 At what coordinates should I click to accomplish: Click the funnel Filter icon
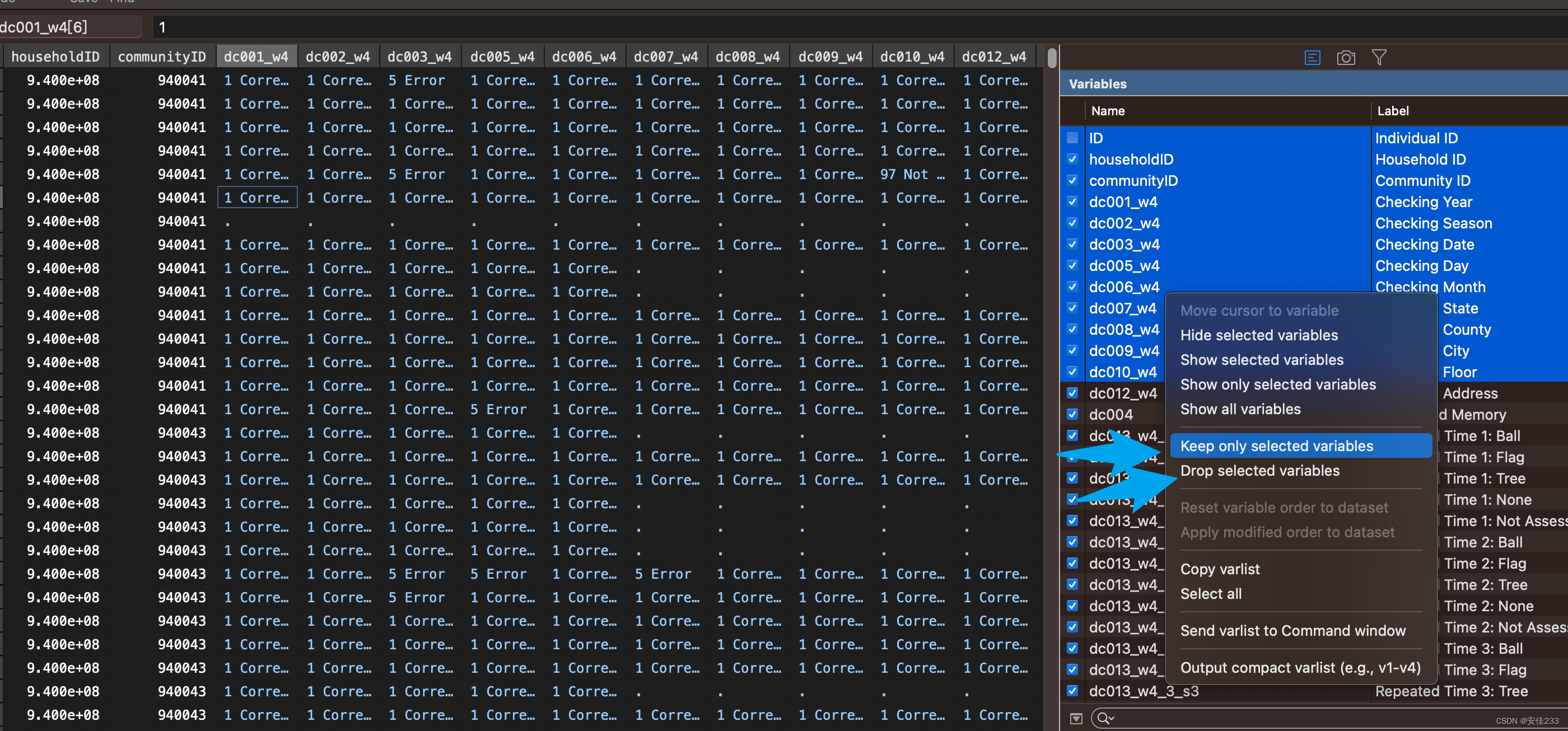point(1379,58)
